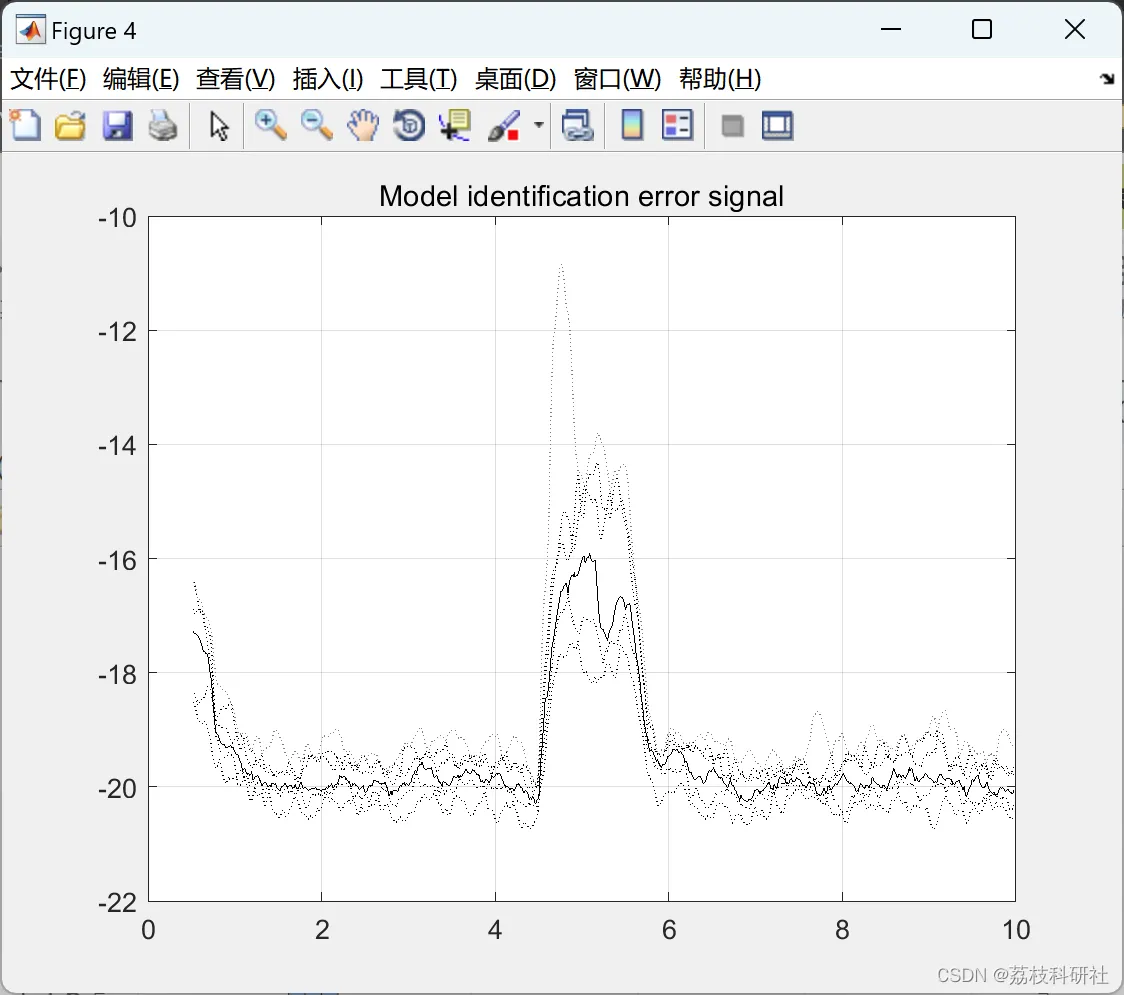The width and height of the screenshot is (1124, 995).
Task: Select the Data Cursor tool
Action: (x=454, y=125)
